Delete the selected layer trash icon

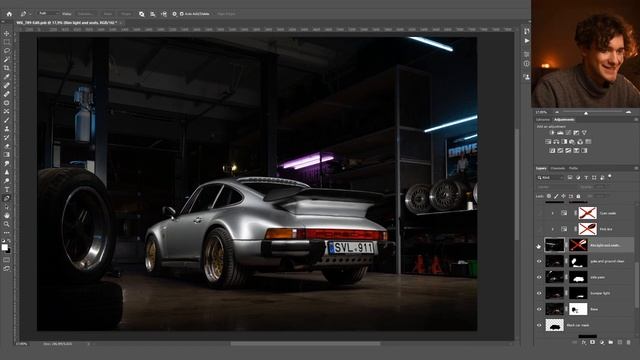629,342
